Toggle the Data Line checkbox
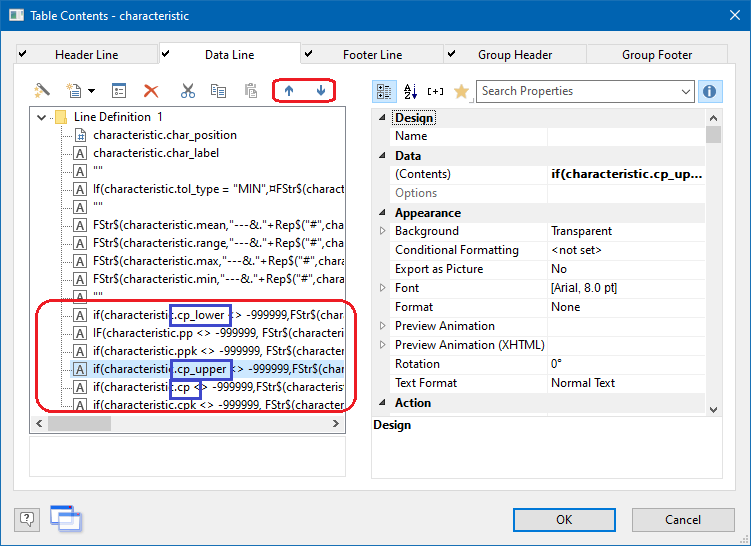The height and width of the screenshot is (546, 751). (x=165, y=54)
